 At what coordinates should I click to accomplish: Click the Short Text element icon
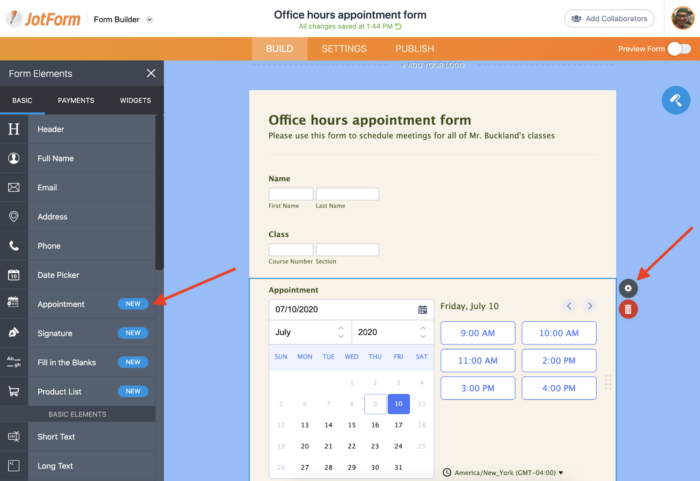[x=14, y=437]
